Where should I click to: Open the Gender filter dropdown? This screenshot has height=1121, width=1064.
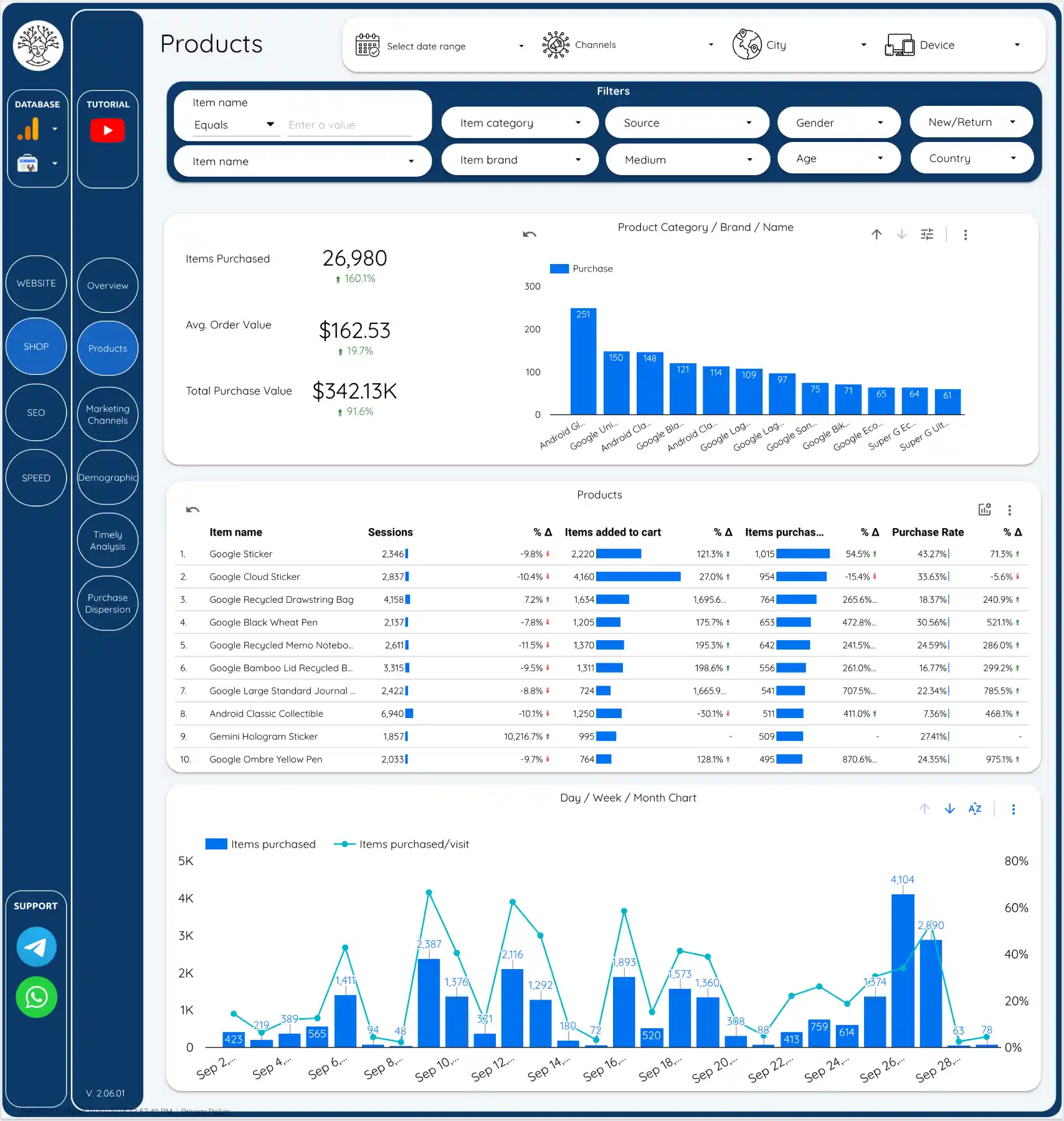tap(838, 123)
